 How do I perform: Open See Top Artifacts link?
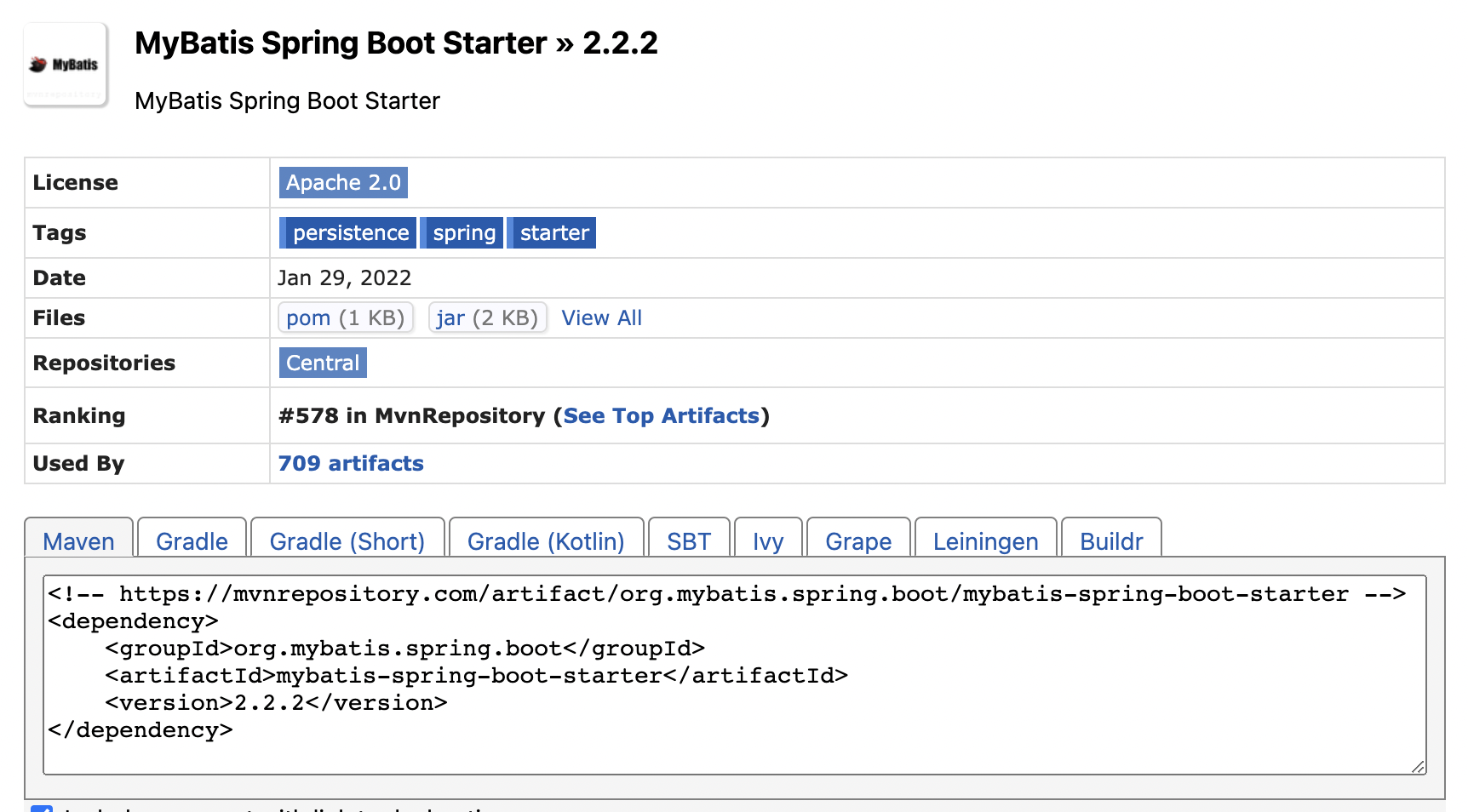click(662, 416)
